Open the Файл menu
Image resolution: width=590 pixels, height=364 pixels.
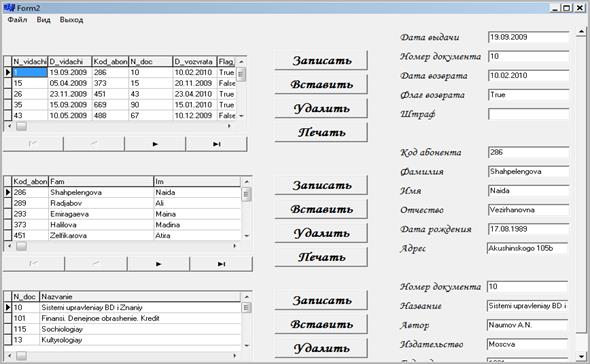coord(17,20)
